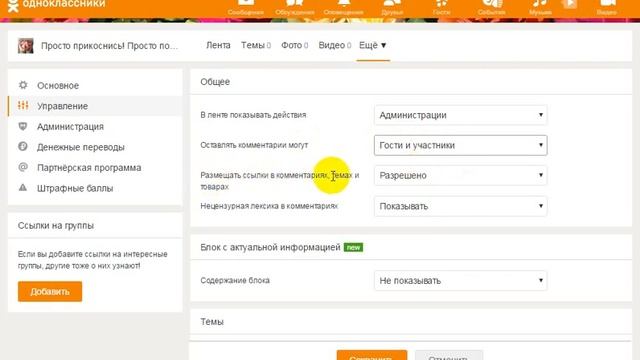The height and width of the screenshot is (360, 640).
Task: Open the 'Содержание блока' dropdown
Action: [460, 280]
